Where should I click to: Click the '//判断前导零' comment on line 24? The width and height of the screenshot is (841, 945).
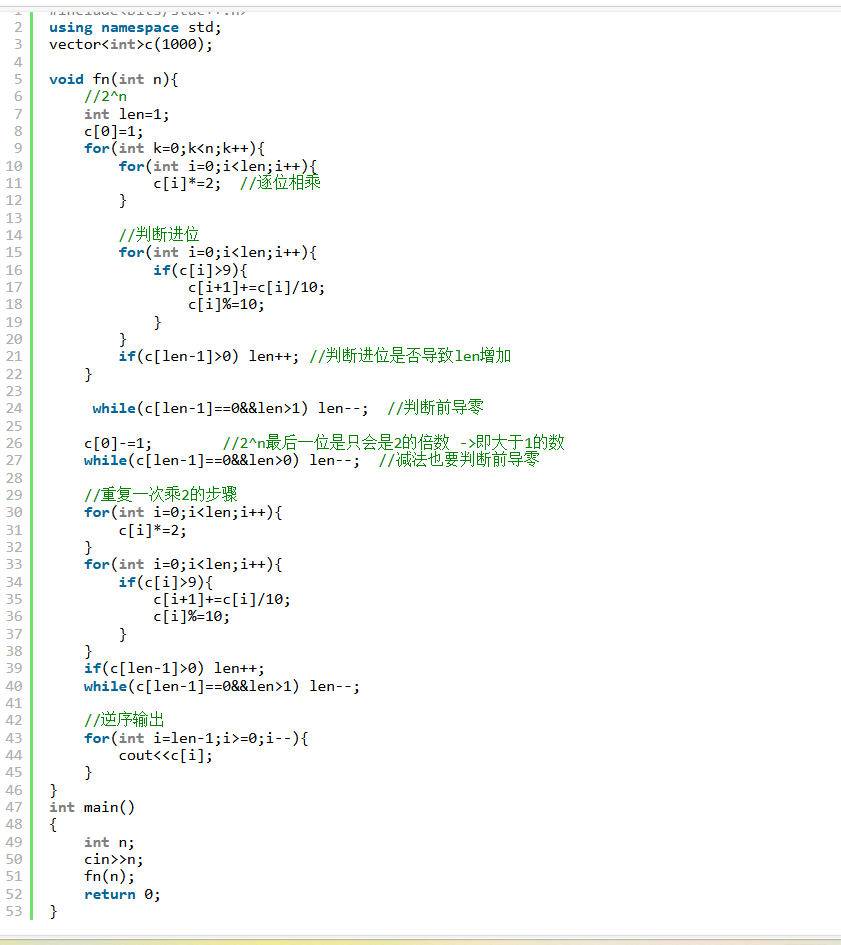click(x=435, y=408)
